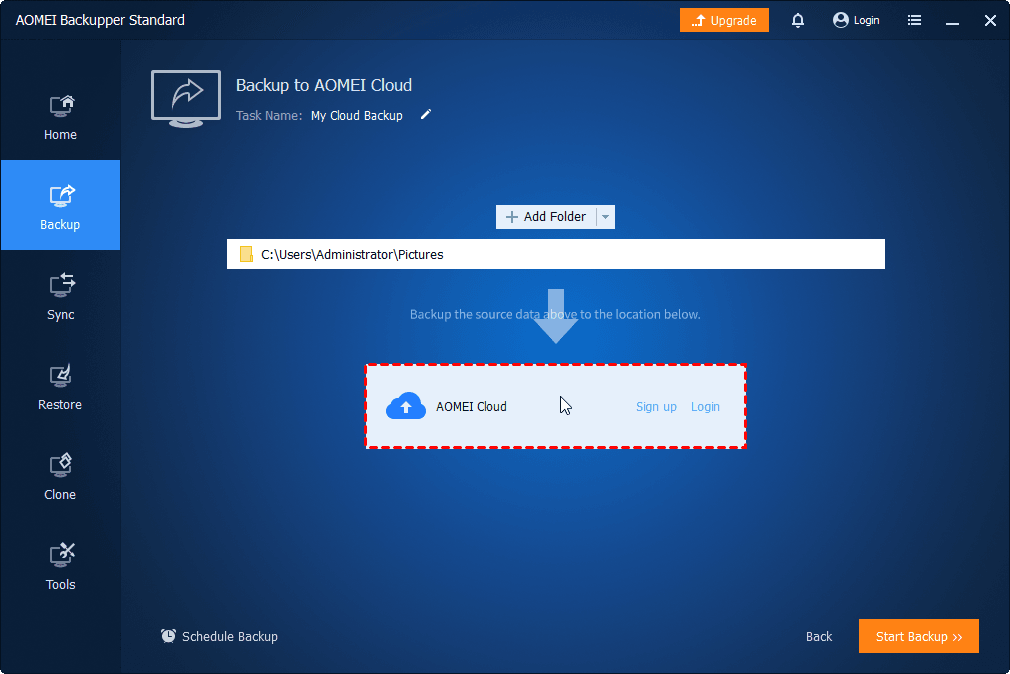Click the My Cloud Backup task name
This screenshot has width=1010, height=674.
[357, 115]
